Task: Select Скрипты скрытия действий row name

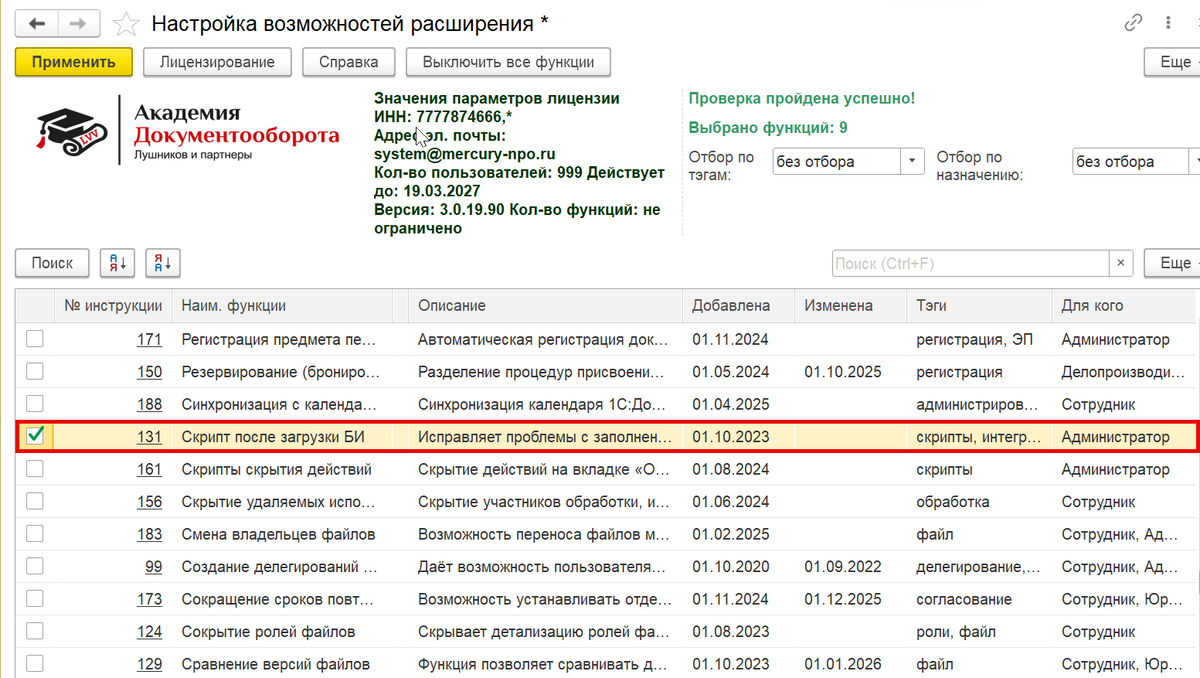Action: click(276, 470)
